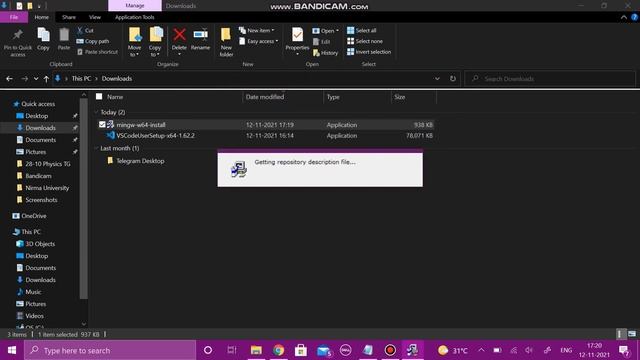Open the Move to menu

click(135, 42)
